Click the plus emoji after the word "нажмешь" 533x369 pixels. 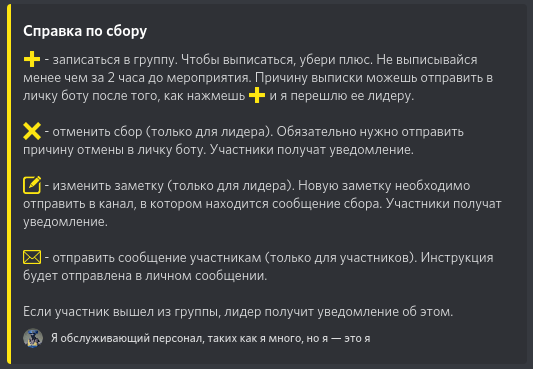pyautogui.click(x=257, y=95)
